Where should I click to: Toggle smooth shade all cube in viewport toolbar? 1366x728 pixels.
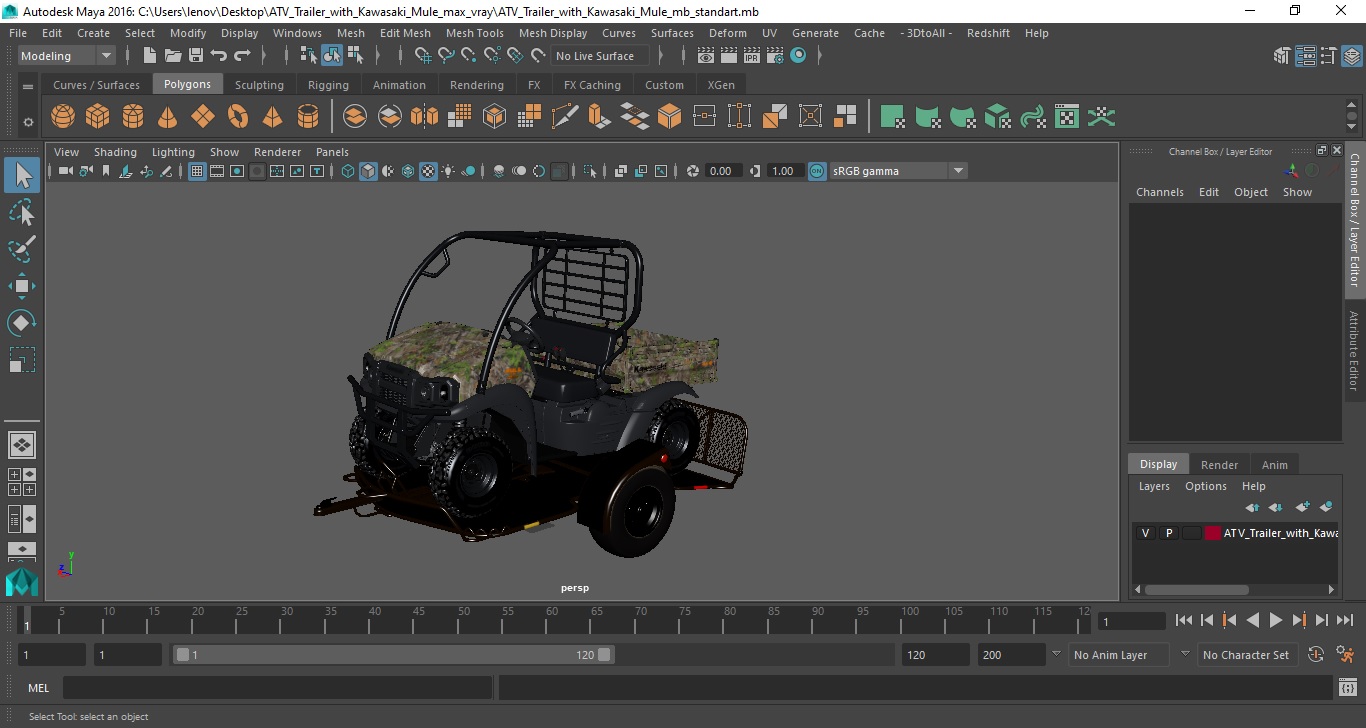368,171
